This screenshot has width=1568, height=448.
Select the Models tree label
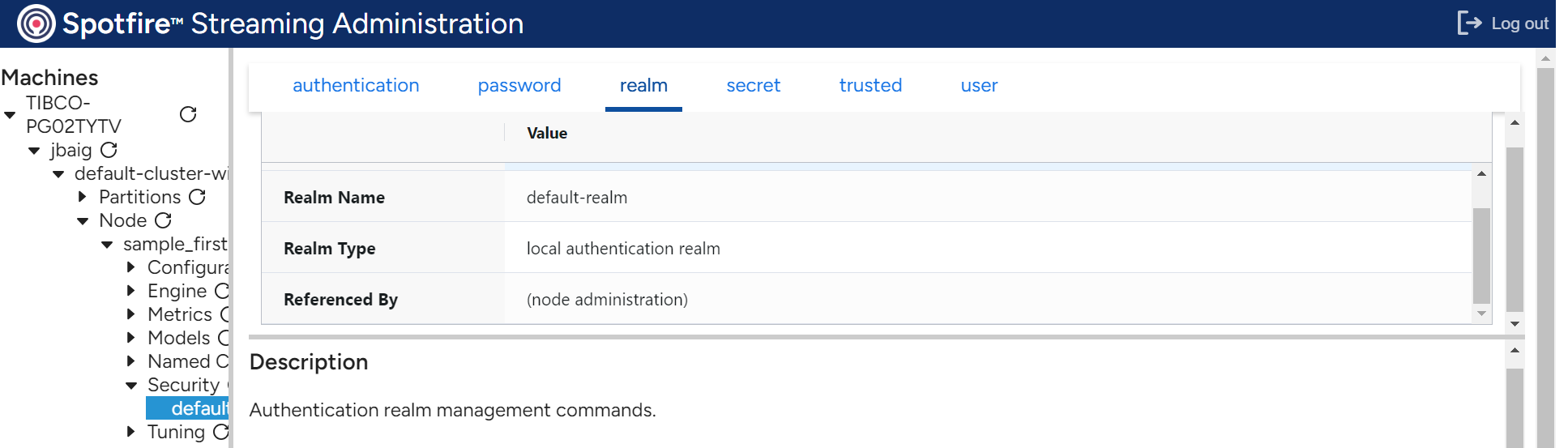click(178, 338)
